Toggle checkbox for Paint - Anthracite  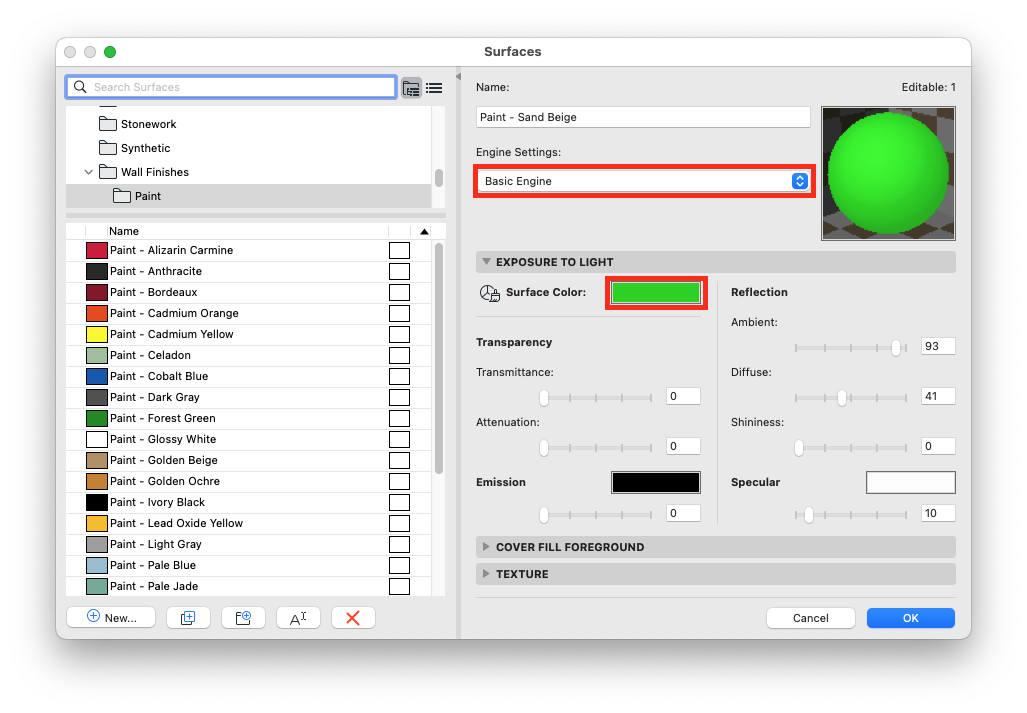point(400,272)
